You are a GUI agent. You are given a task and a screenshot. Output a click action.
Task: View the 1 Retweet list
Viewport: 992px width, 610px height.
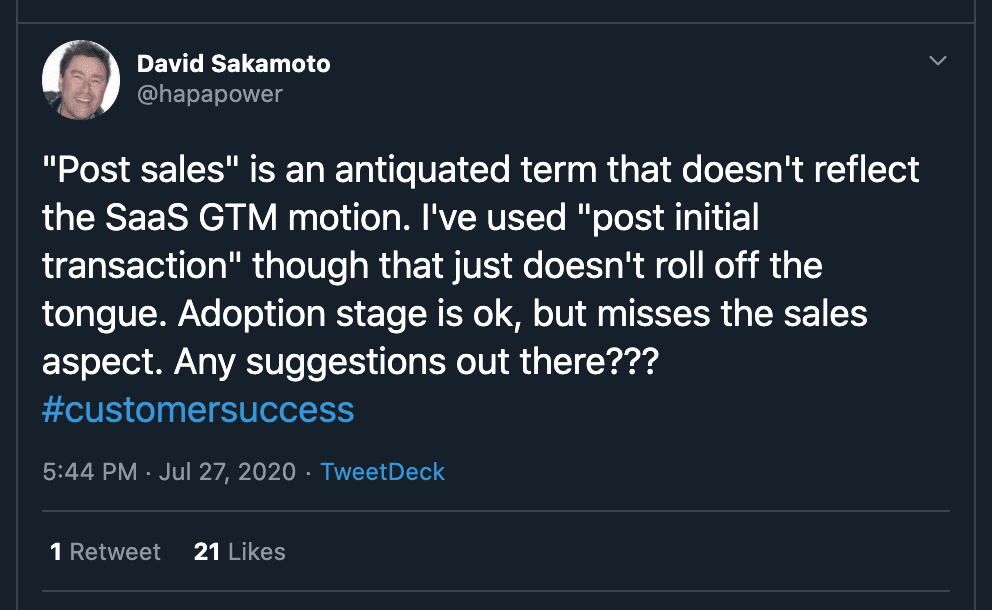[x=105, y=552]
